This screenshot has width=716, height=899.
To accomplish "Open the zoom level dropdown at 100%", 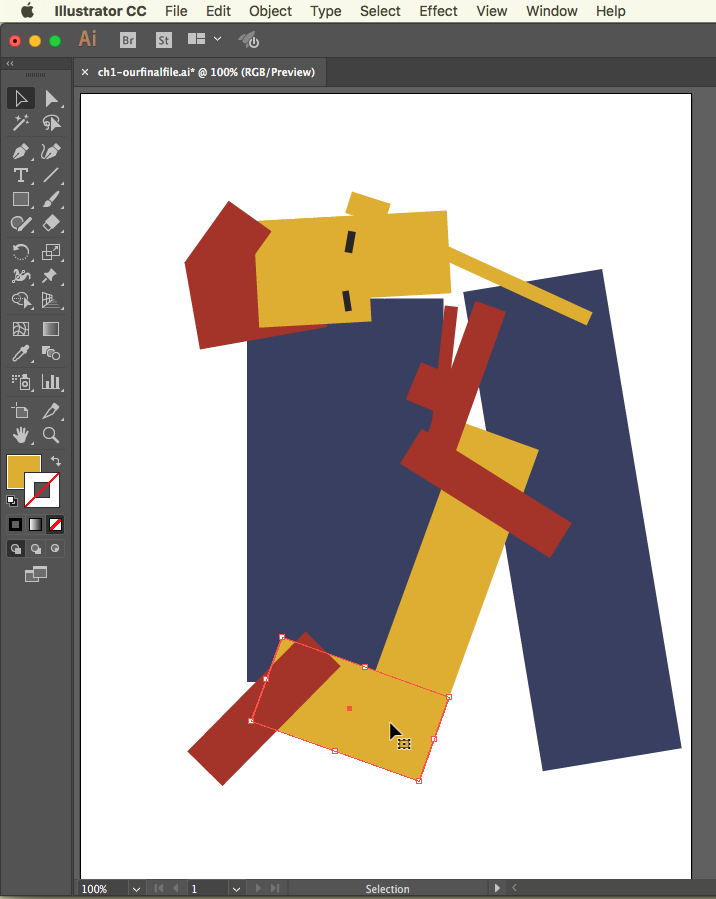I will pos(135,888).
